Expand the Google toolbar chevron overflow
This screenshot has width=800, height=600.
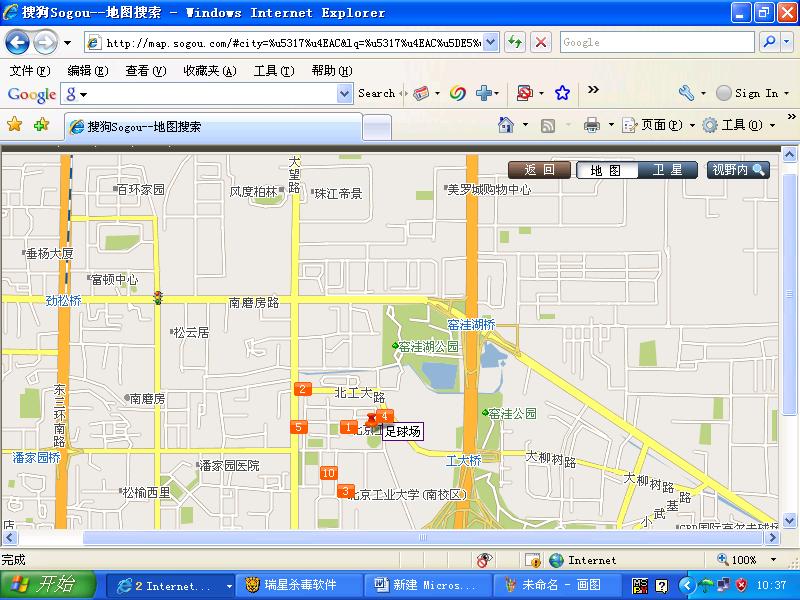[593, 90]
